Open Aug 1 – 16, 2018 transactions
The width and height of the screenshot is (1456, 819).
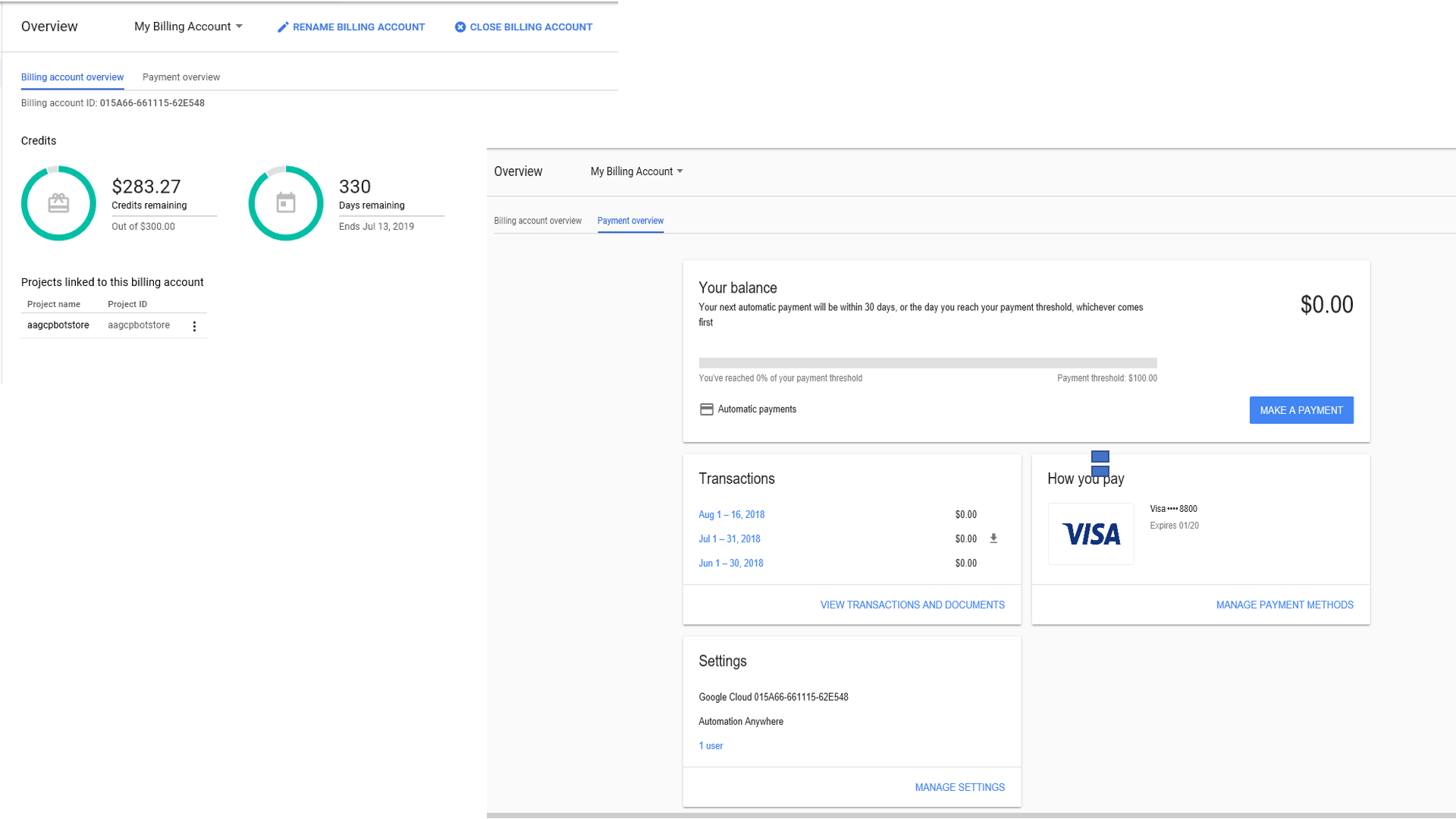pyautogui.click(x=731, y=515)
